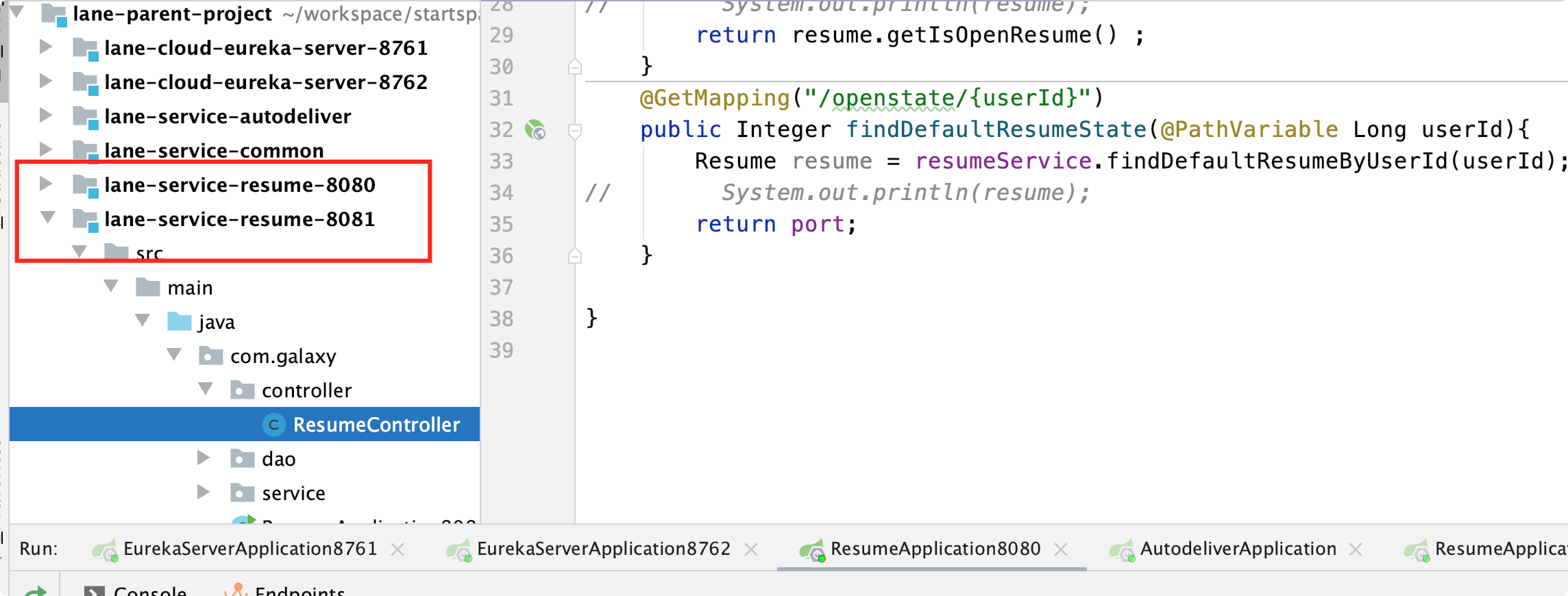Expand the dao package arrow
Screen dimensions: 1568x596
click(204, 458)
